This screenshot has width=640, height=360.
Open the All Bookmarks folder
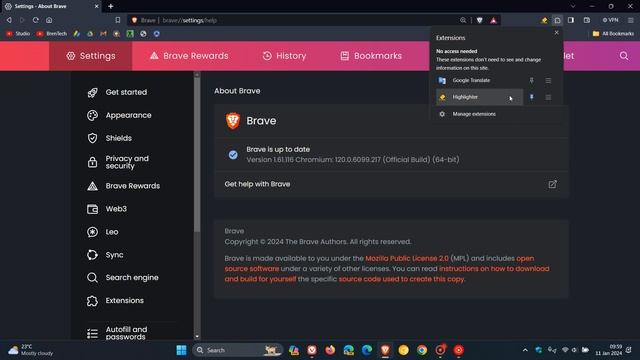[613, 33]
